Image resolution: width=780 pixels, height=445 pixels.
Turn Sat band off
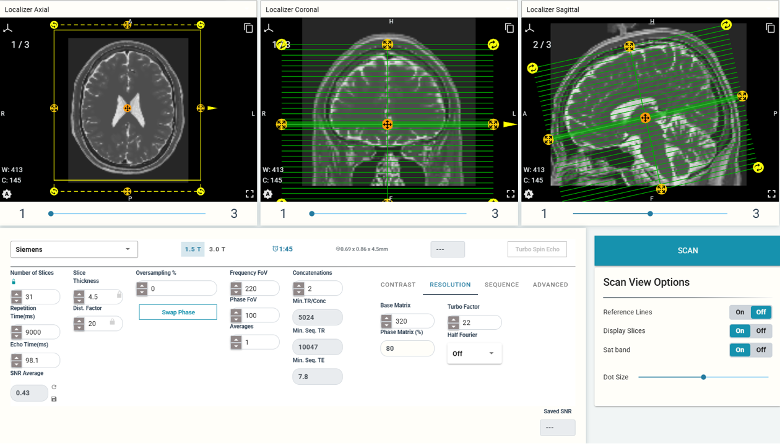[761, 349]
